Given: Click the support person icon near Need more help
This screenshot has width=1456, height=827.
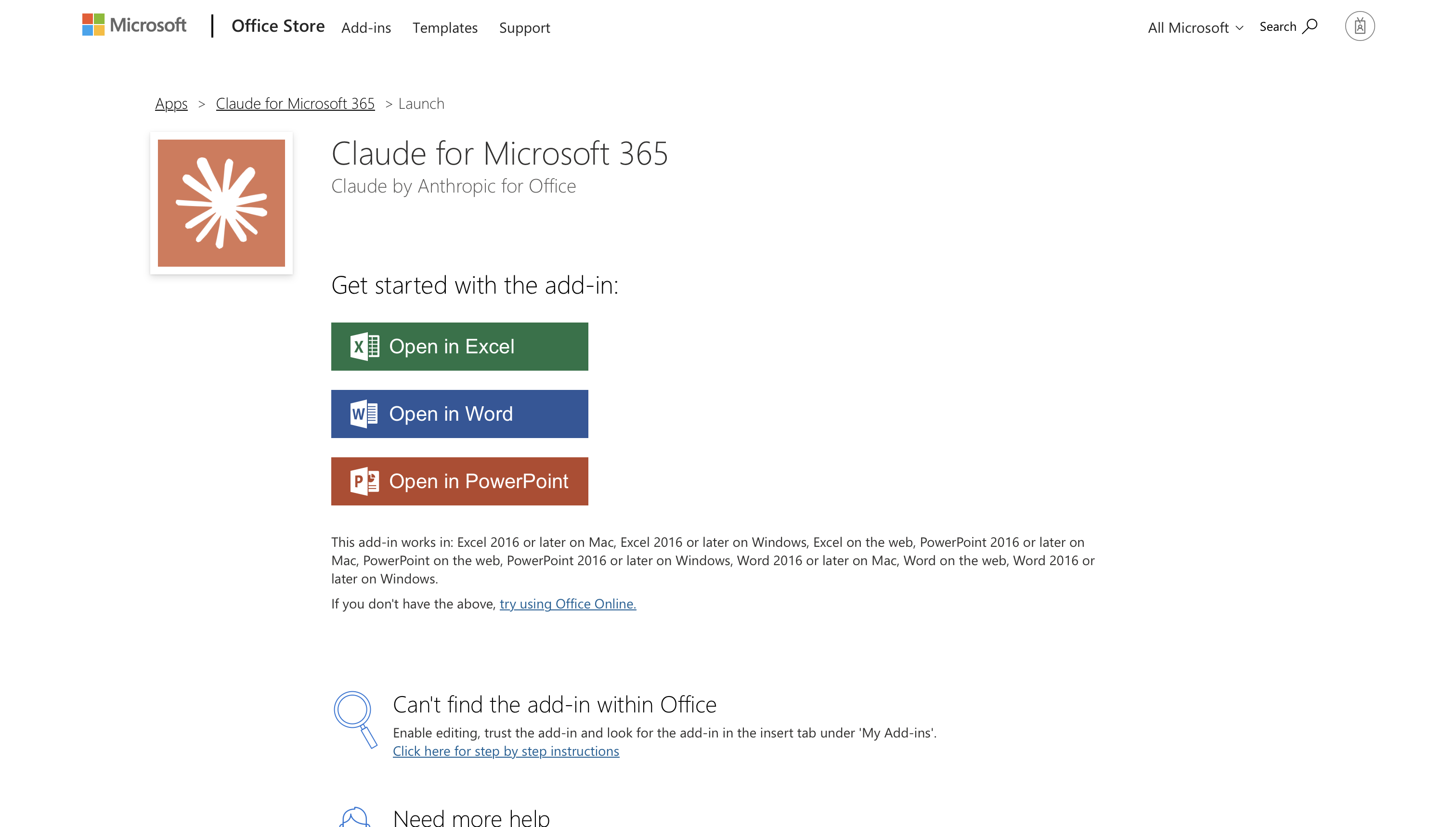Looking at the screenshot, I should 355,817.
